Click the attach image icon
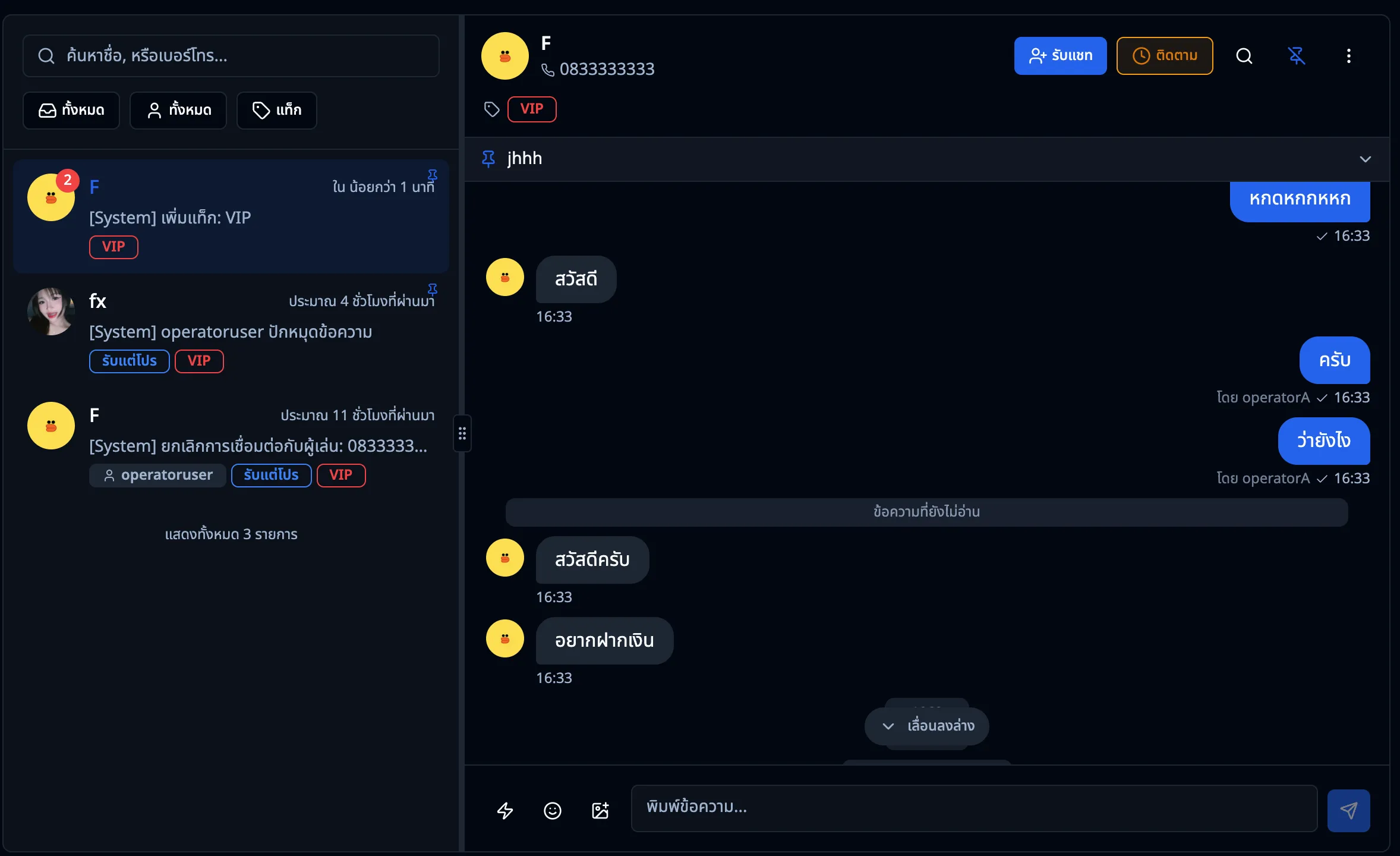This screenshot has height=856, width=1400. tap(600, 810)
